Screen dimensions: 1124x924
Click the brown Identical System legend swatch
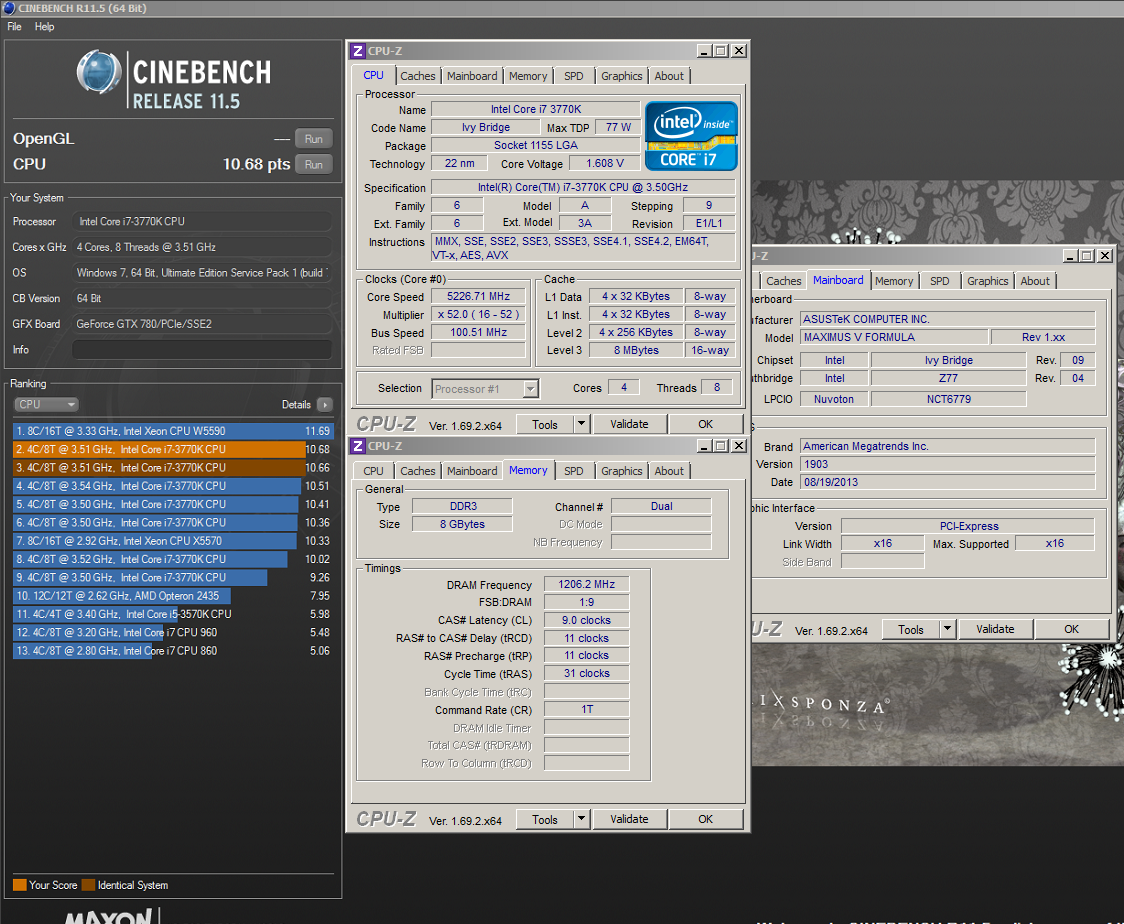click(88, 885)
